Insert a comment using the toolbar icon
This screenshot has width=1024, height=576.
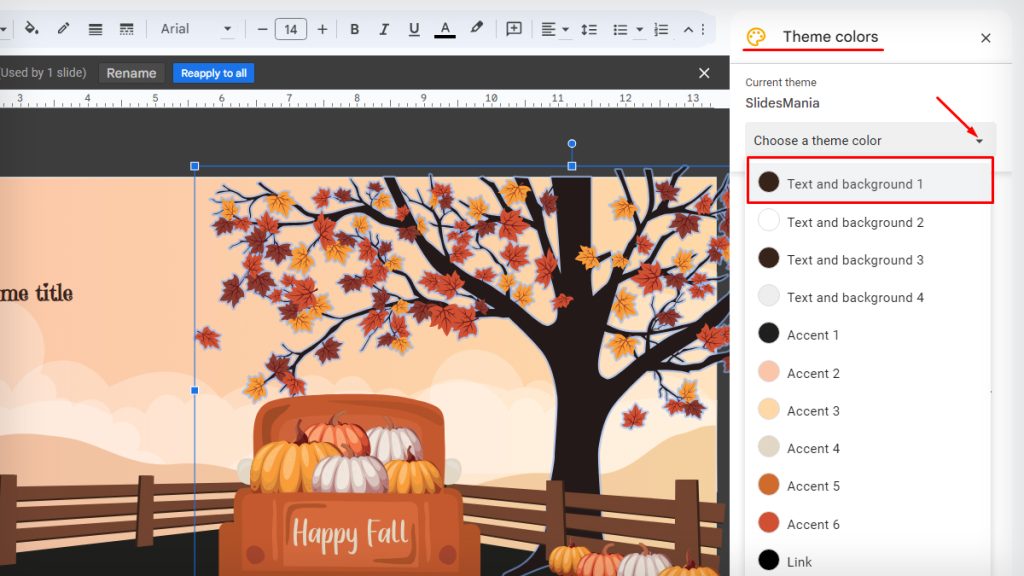point(513,29)
